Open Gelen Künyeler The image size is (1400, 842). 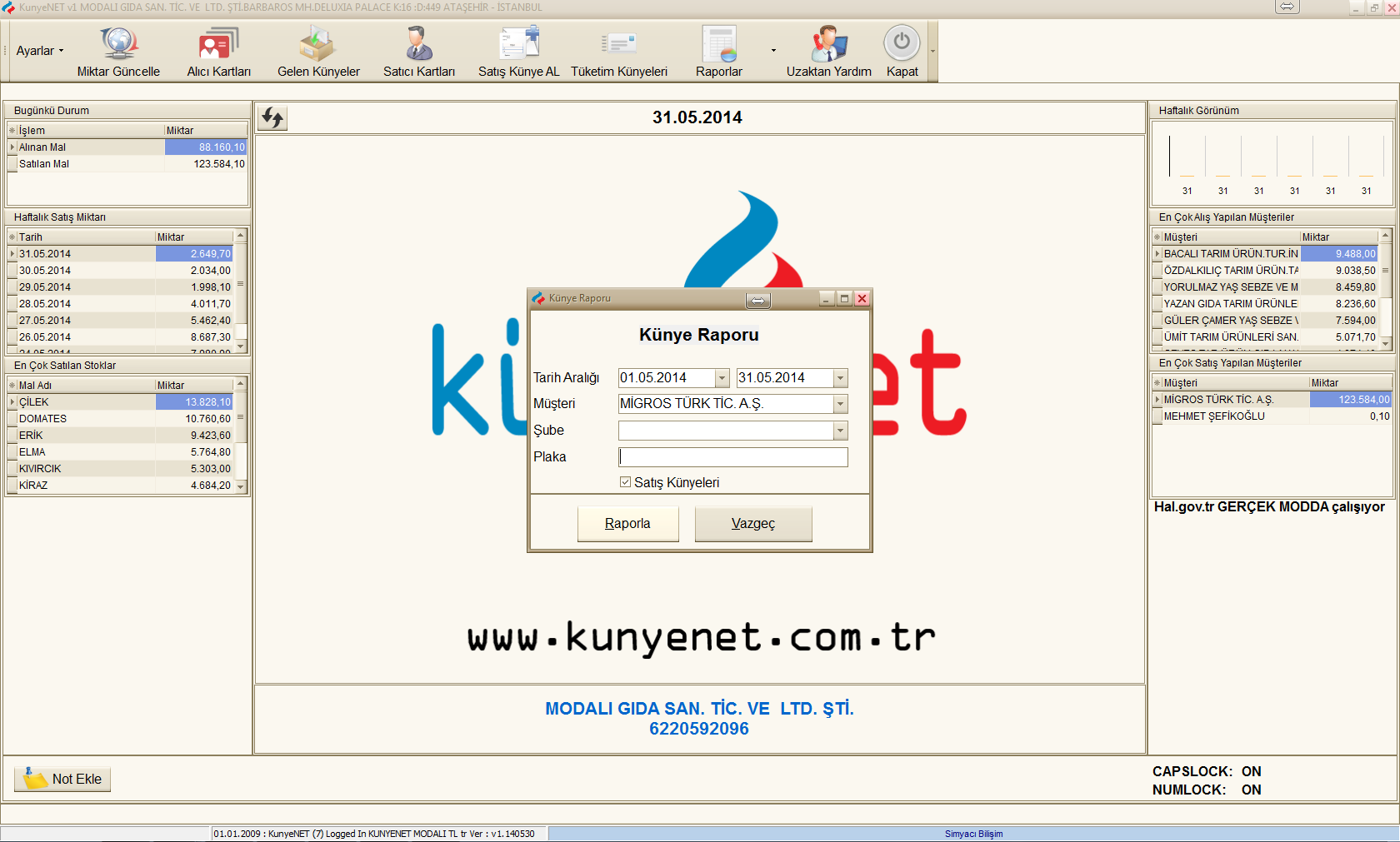318,52
